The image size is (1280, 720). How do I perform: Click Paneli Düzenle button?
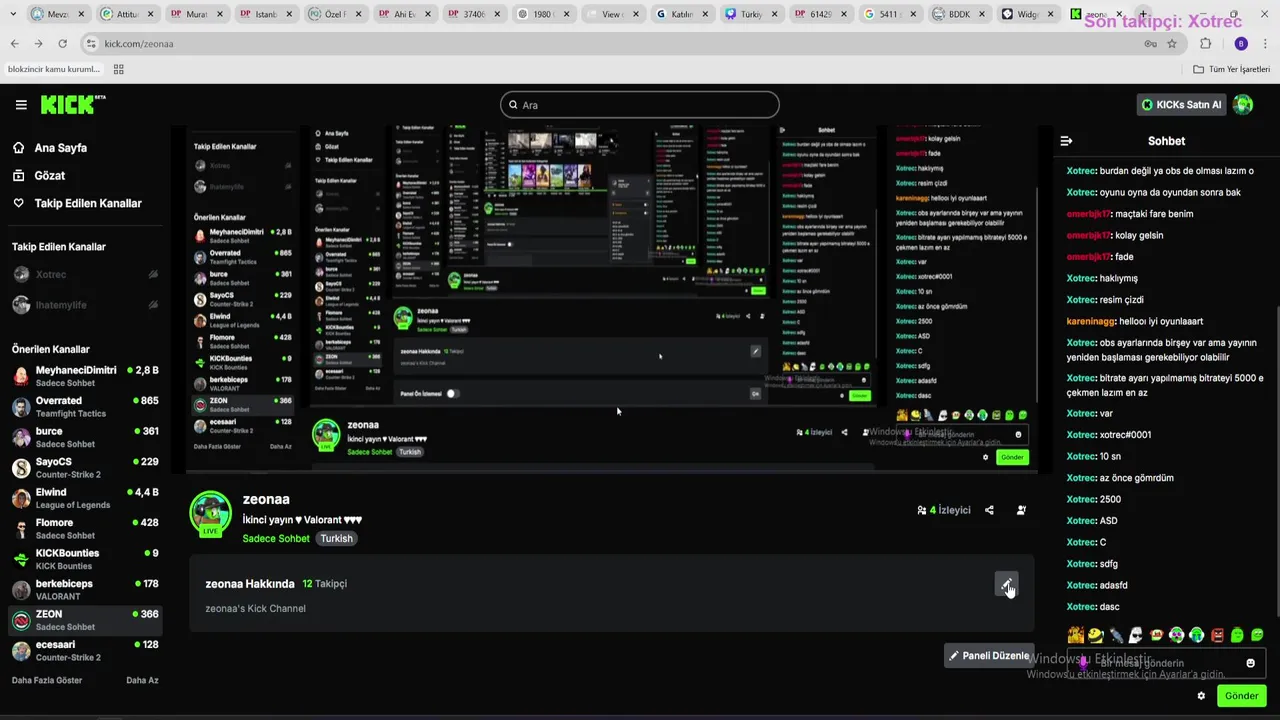click(989, 656)
